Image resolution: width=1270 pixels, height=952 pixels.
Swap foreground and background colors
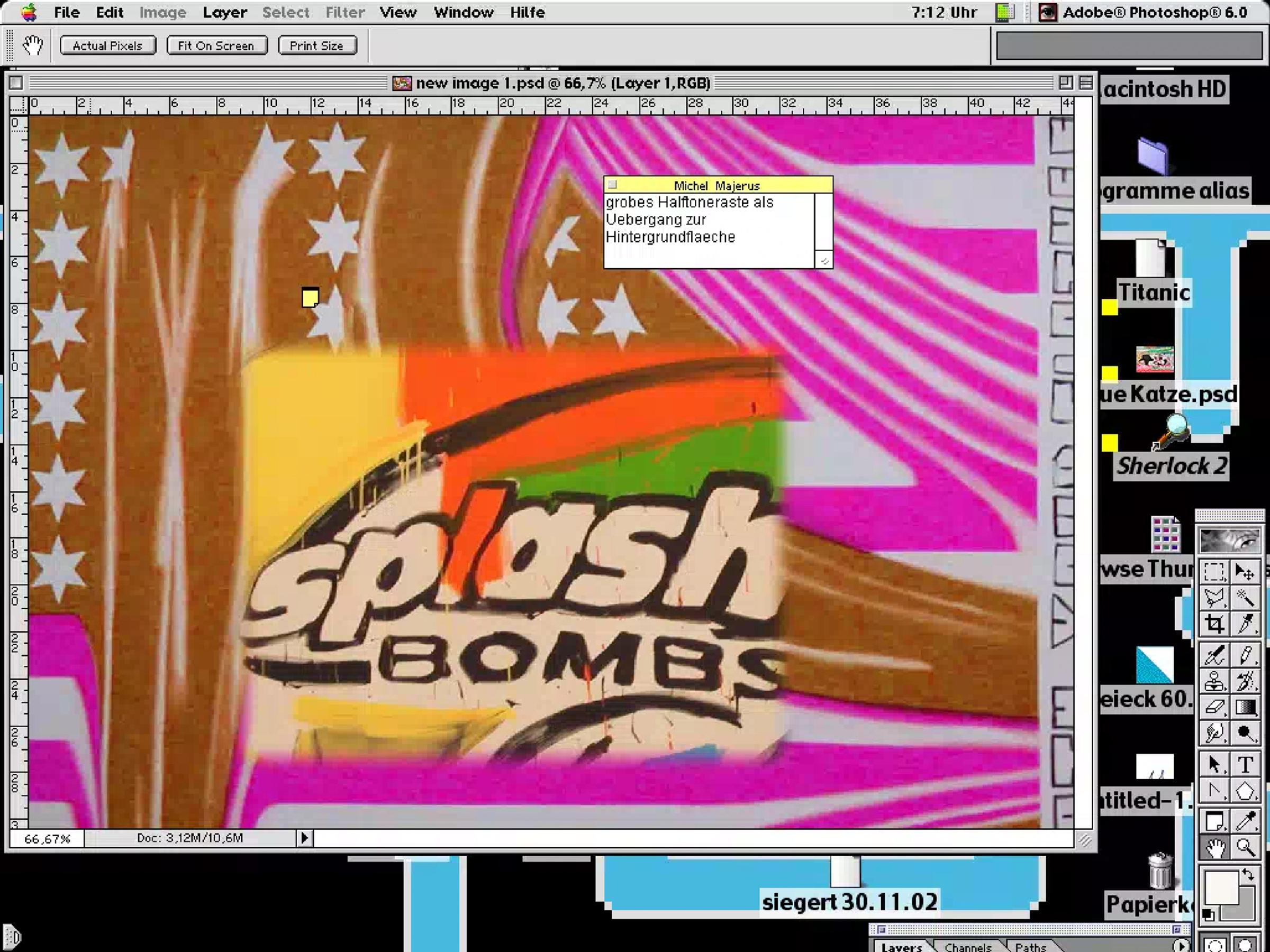coord(1249,875)
